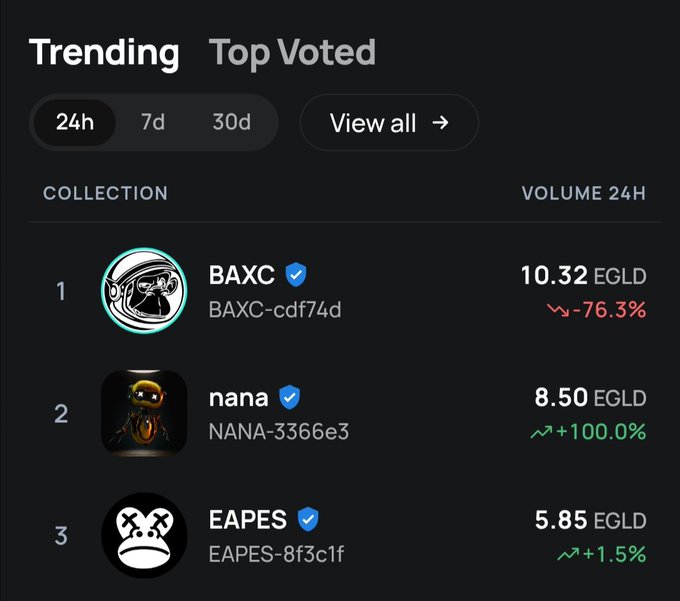This screenshot has height=601, width=680.
Task: Switch to the Top Voted tab
Action: click(x=292, y=52)
